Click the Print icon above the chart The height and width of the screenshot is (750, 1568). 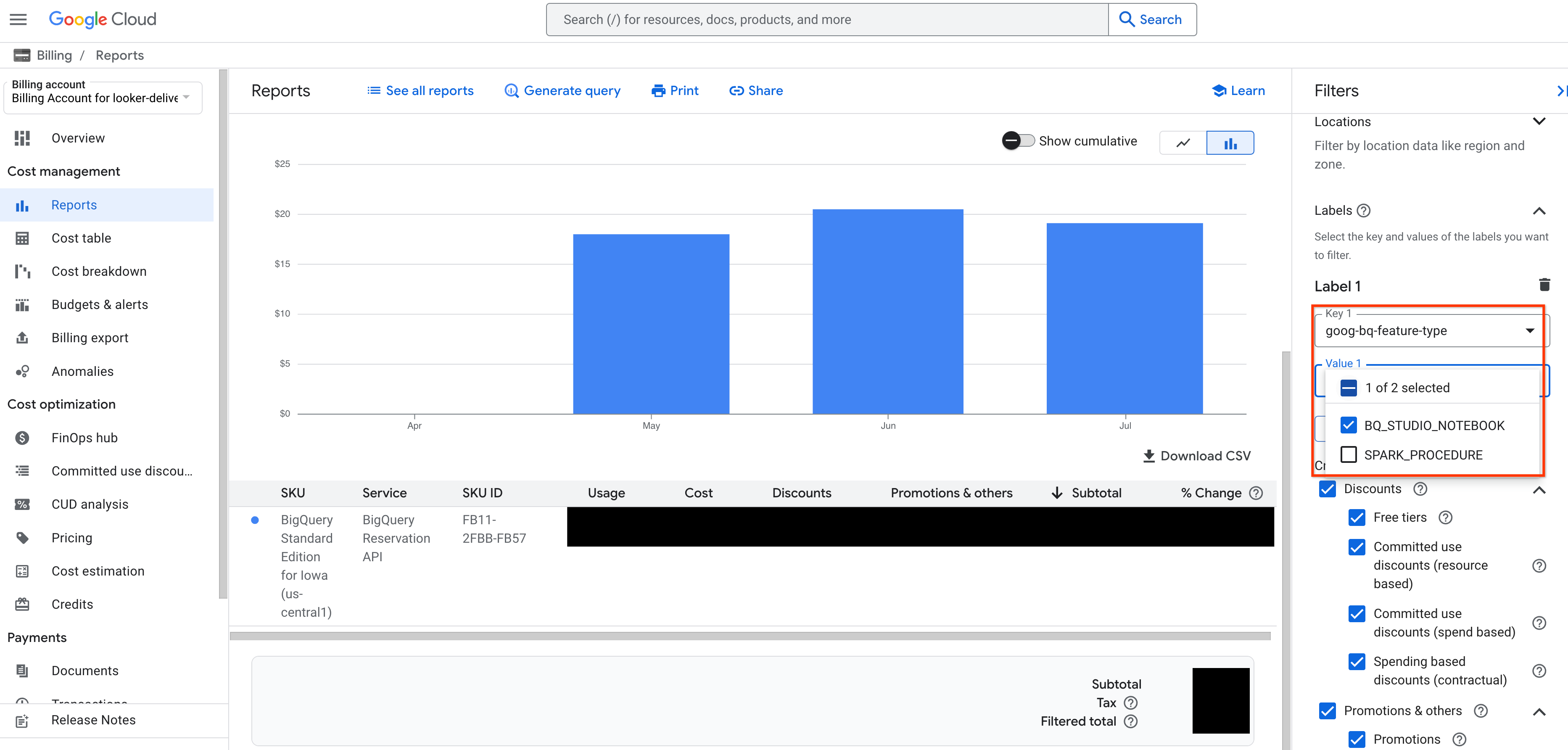(659, 90)
